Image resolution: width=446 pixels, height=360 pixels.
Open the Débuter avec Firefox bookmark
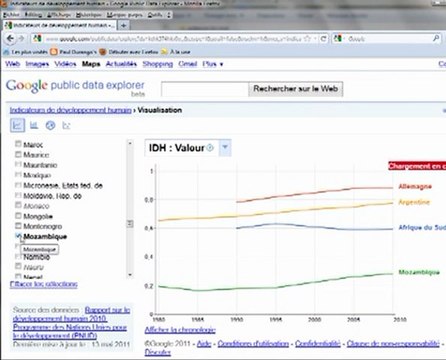[x=130, y=52]
